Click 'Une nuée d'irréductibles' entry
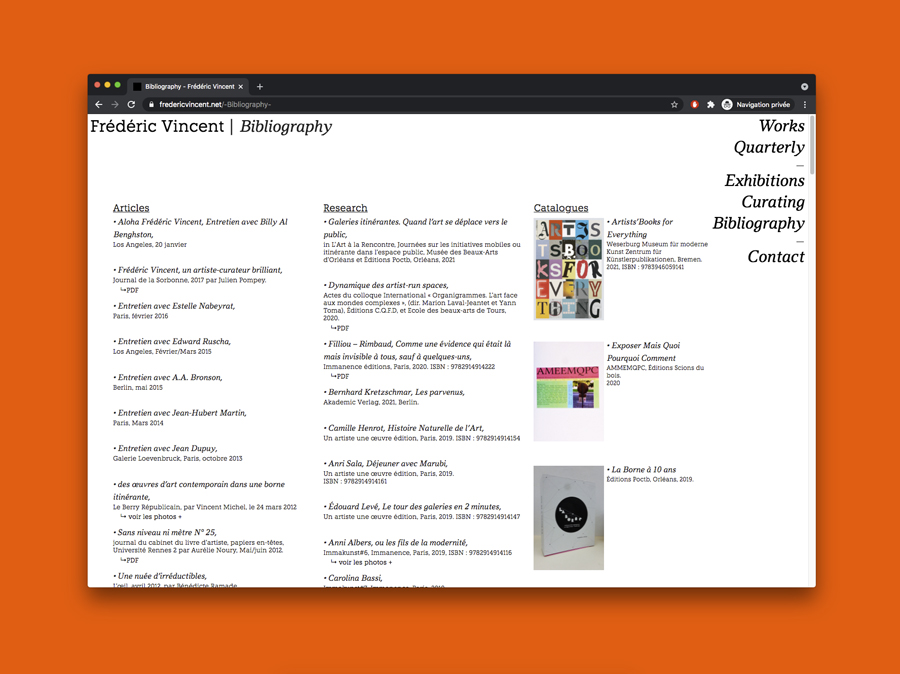Image resolution: width=900 pixels, height=674 pixels. (x=160, y=576)
